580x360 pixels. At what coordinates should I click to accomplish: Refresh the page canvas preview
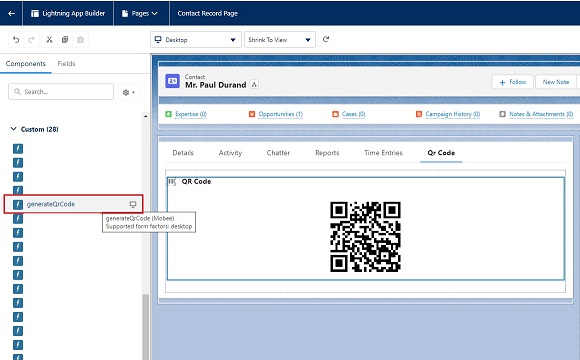pyautogui.click(x=326, y=39)
